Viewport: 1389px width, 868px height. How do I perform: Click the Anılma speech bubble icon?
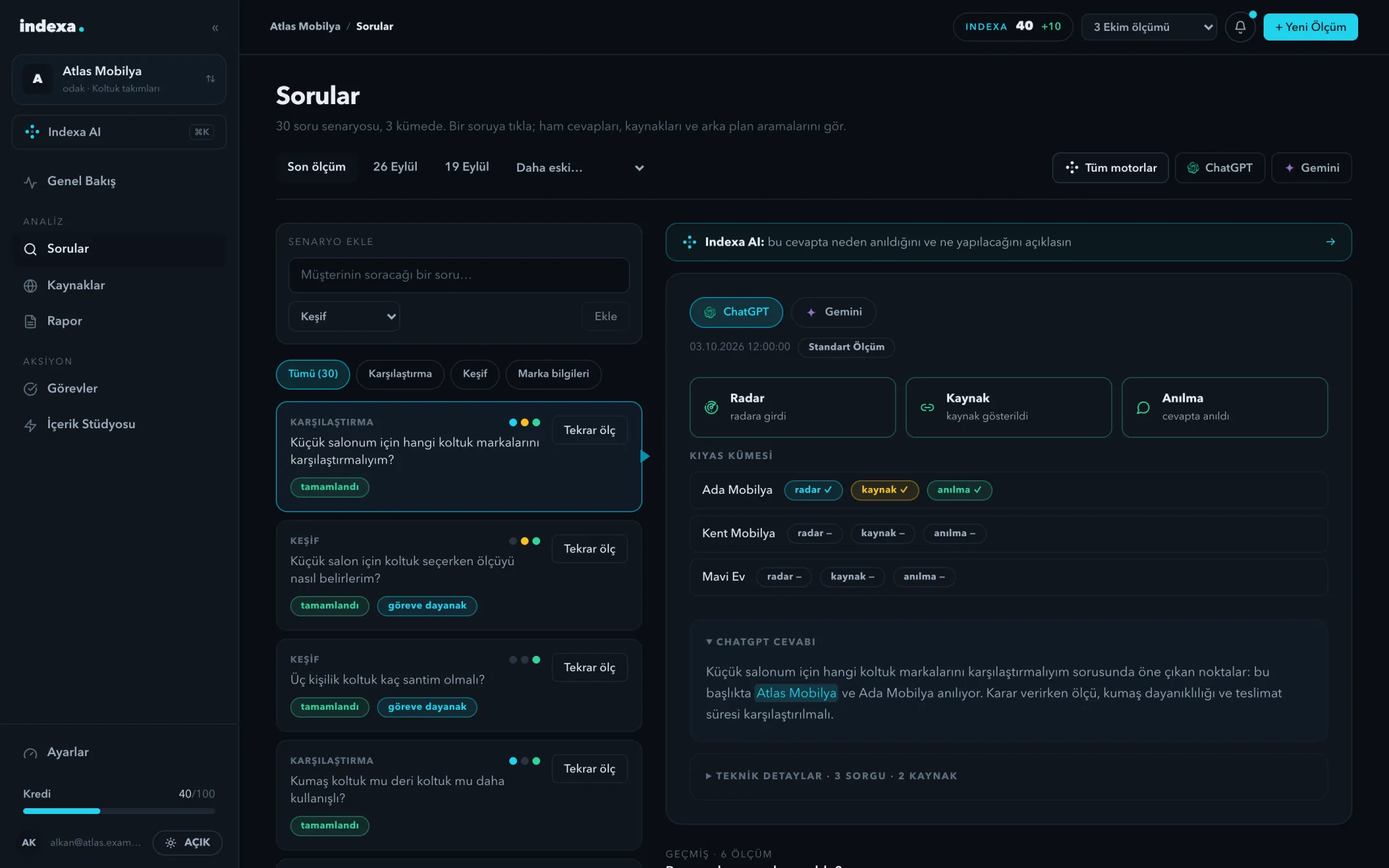1143,407
